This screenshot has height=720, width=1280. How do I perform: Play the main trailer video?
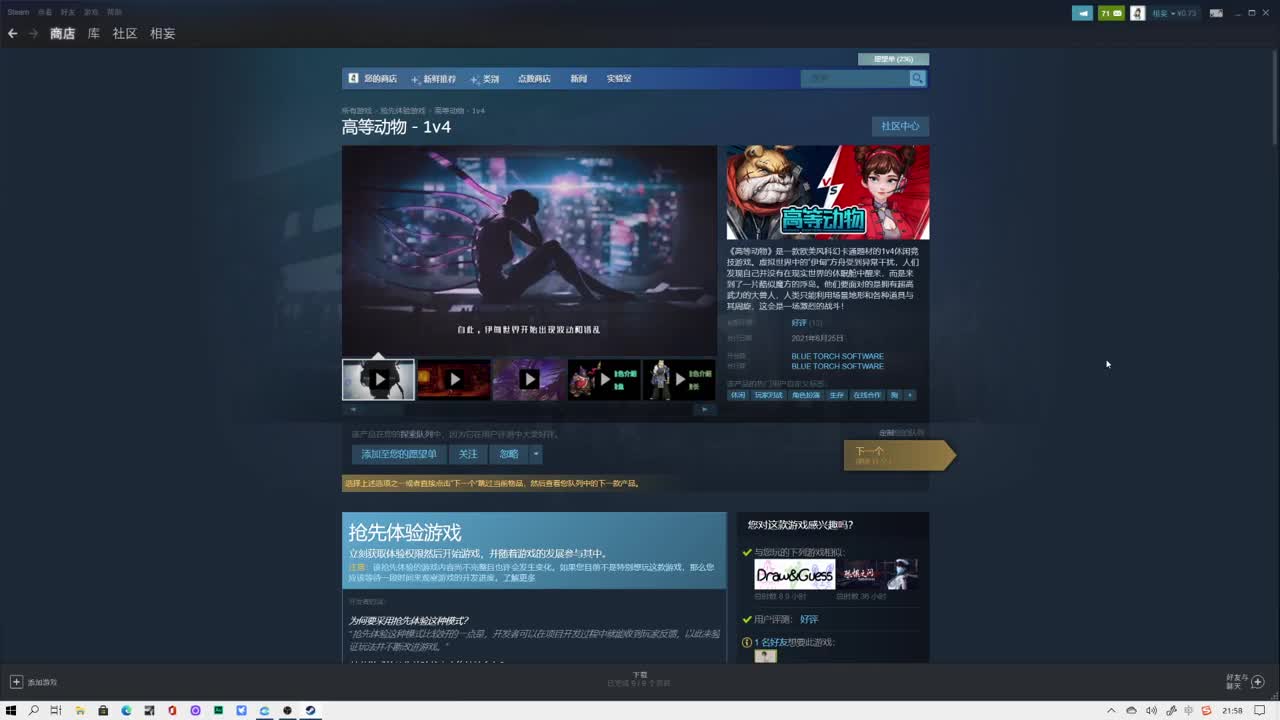[529, 250]
